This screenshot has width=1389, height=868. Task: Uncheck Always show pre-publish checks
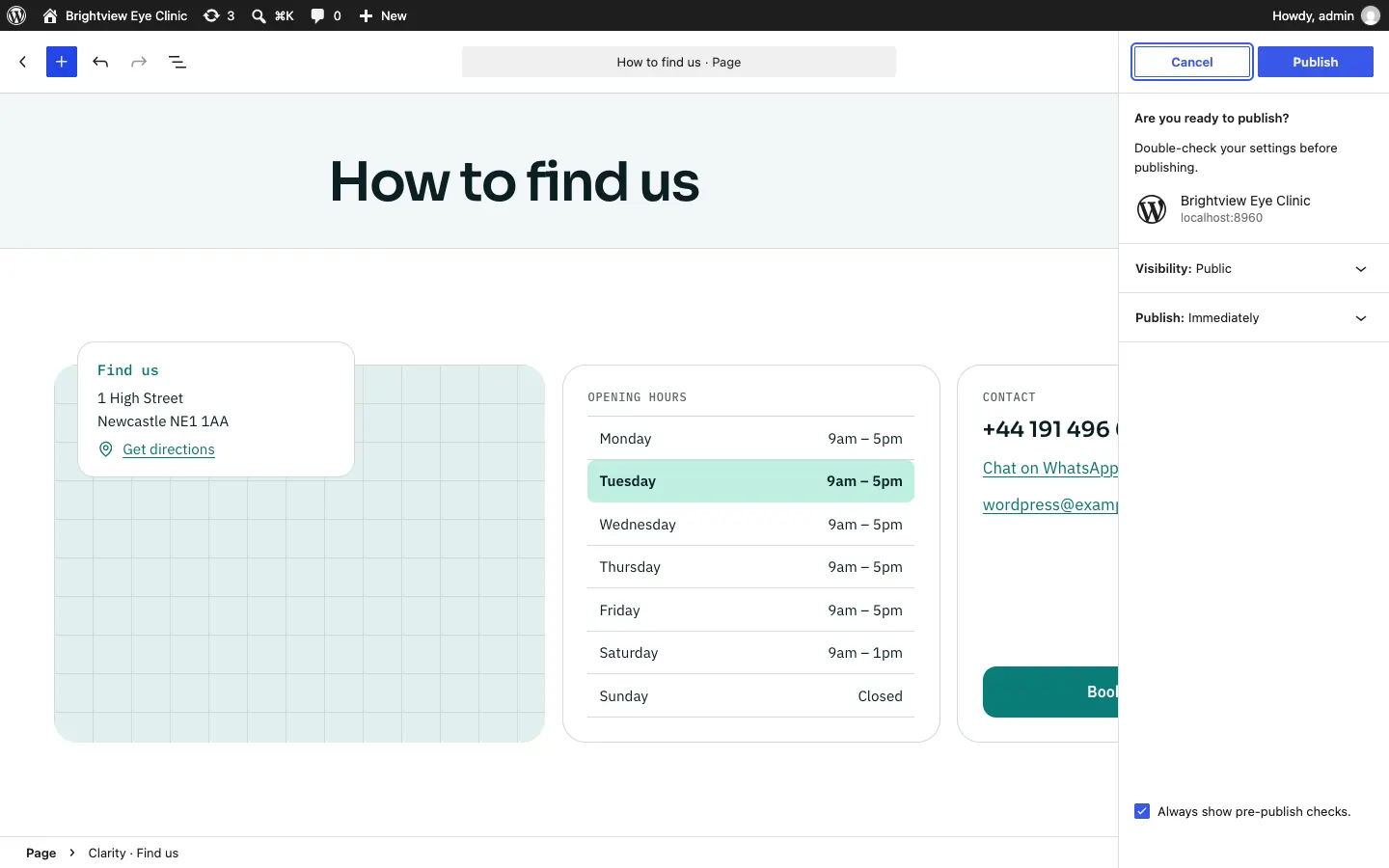point(1142,811)
